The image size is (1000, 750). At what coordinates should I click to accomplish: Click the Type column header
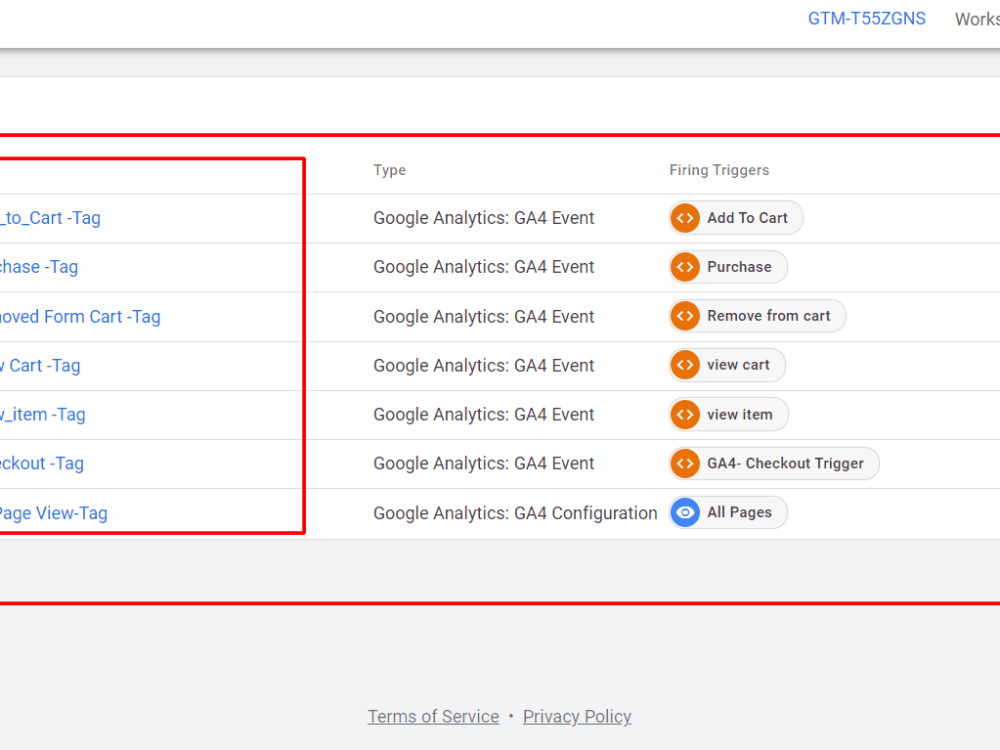click(389, 170)
